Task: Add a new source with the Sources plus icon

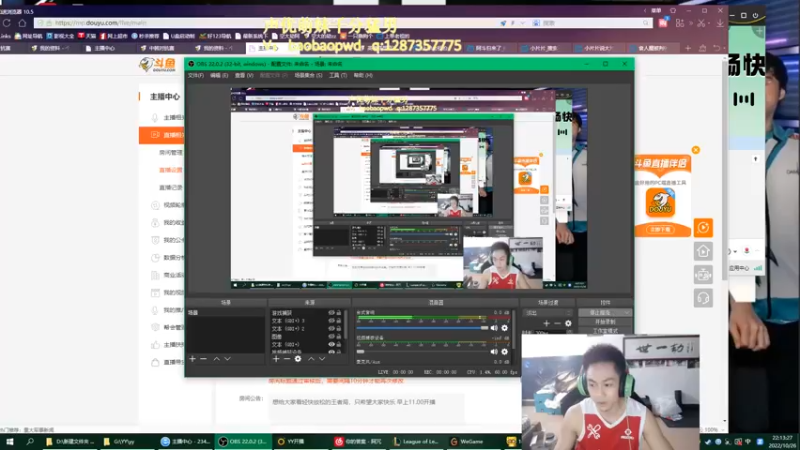Action: [276, 359]
